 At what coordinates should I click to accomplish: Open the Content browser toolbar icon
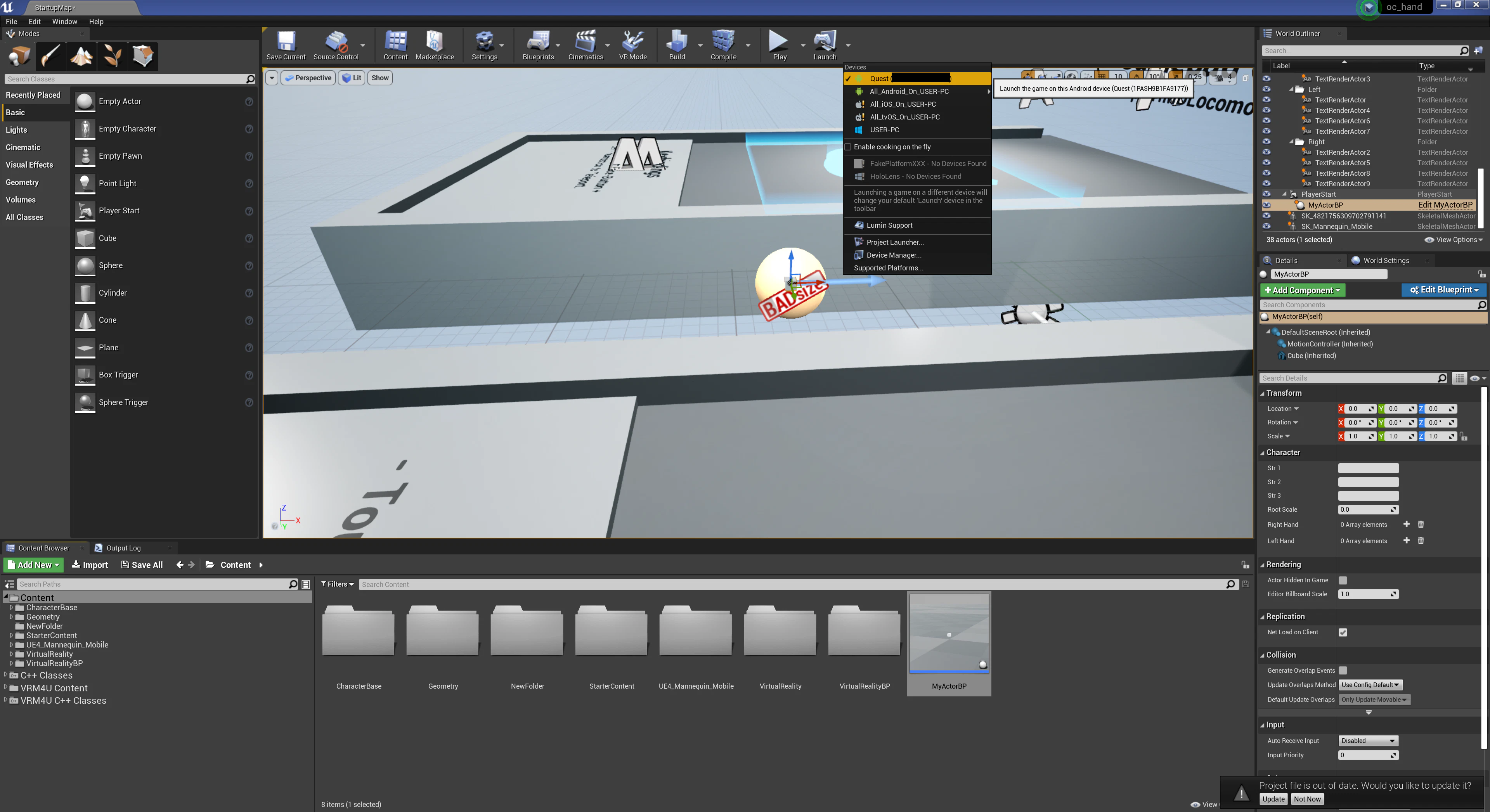point(396,45)
